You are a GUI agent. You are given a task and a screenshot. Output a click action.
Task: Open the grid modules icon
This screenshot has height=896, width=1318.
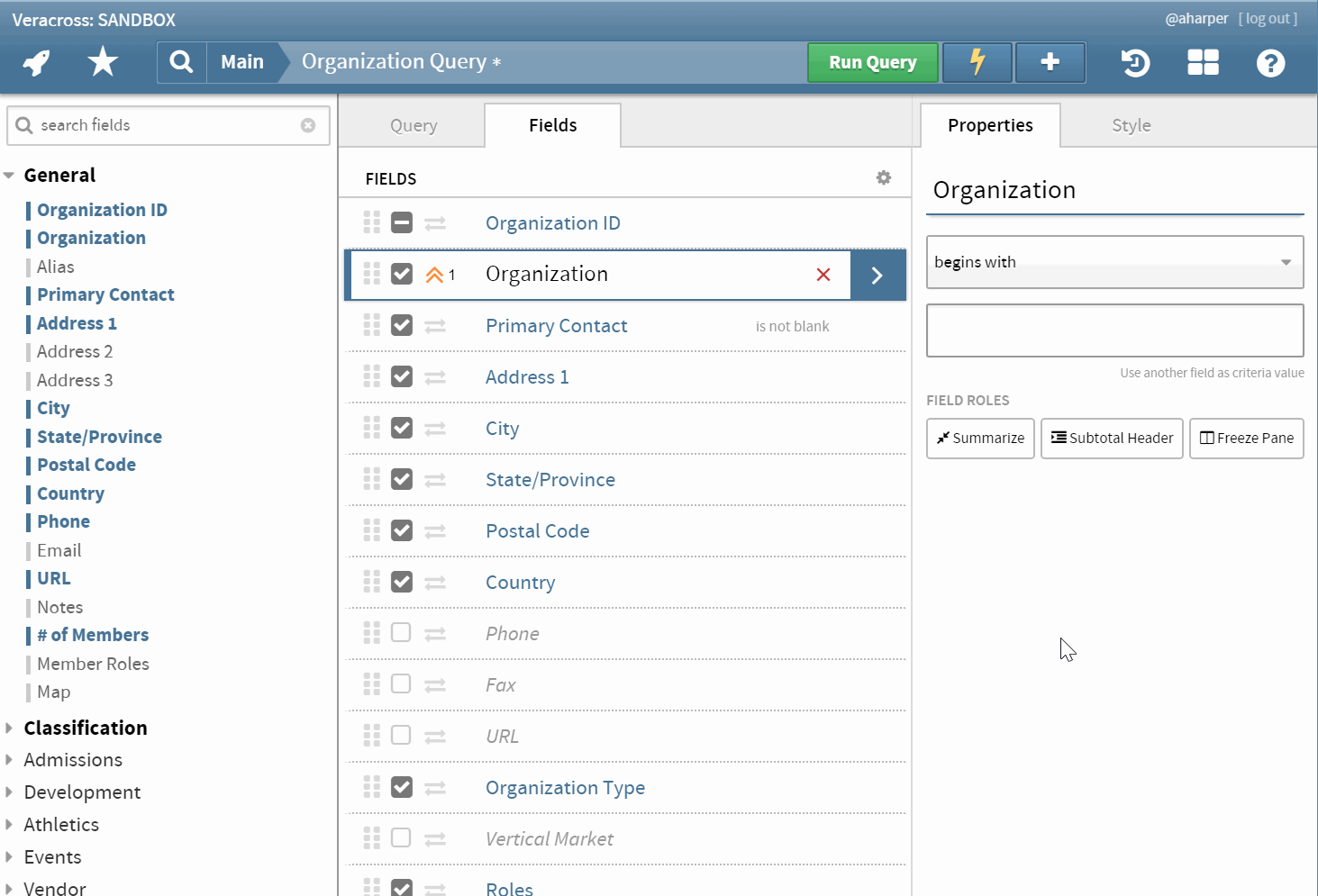click(x=1203, y=62)
